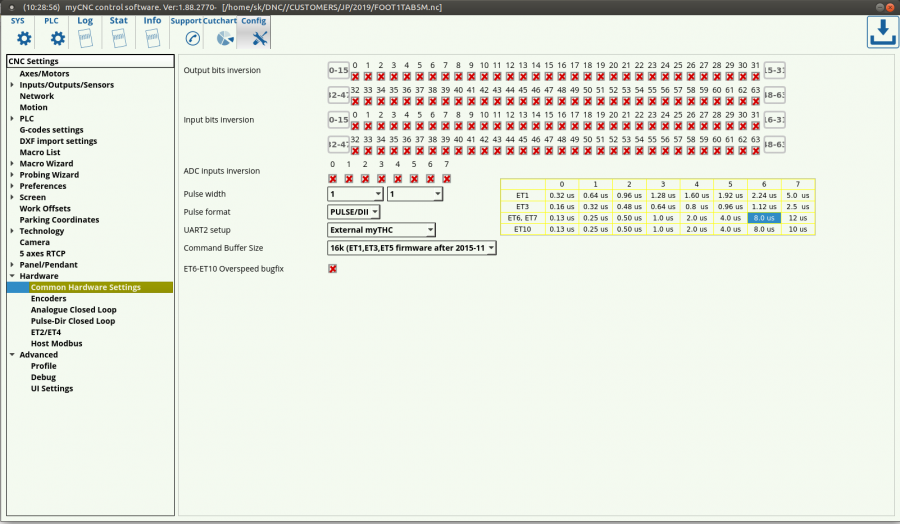The width and height of the screenshot is (900, 524).
Task: Click output bits 15-31 group button
Action: [774, 70]
